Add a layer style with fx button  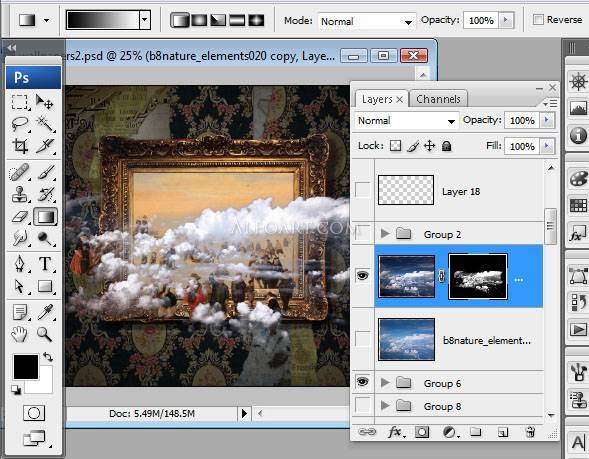point(396,432)
